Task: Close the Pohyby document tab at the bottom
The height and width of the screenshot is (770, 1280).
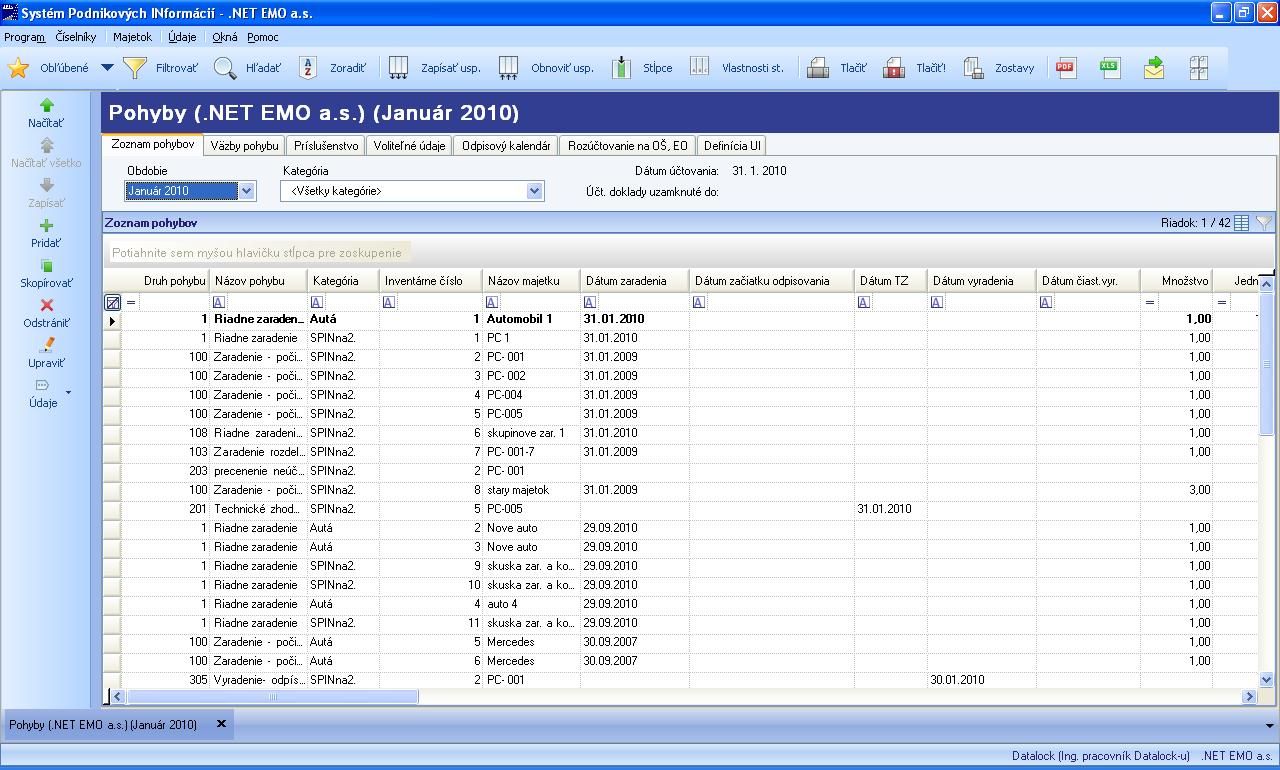Action: coord(222,724)
